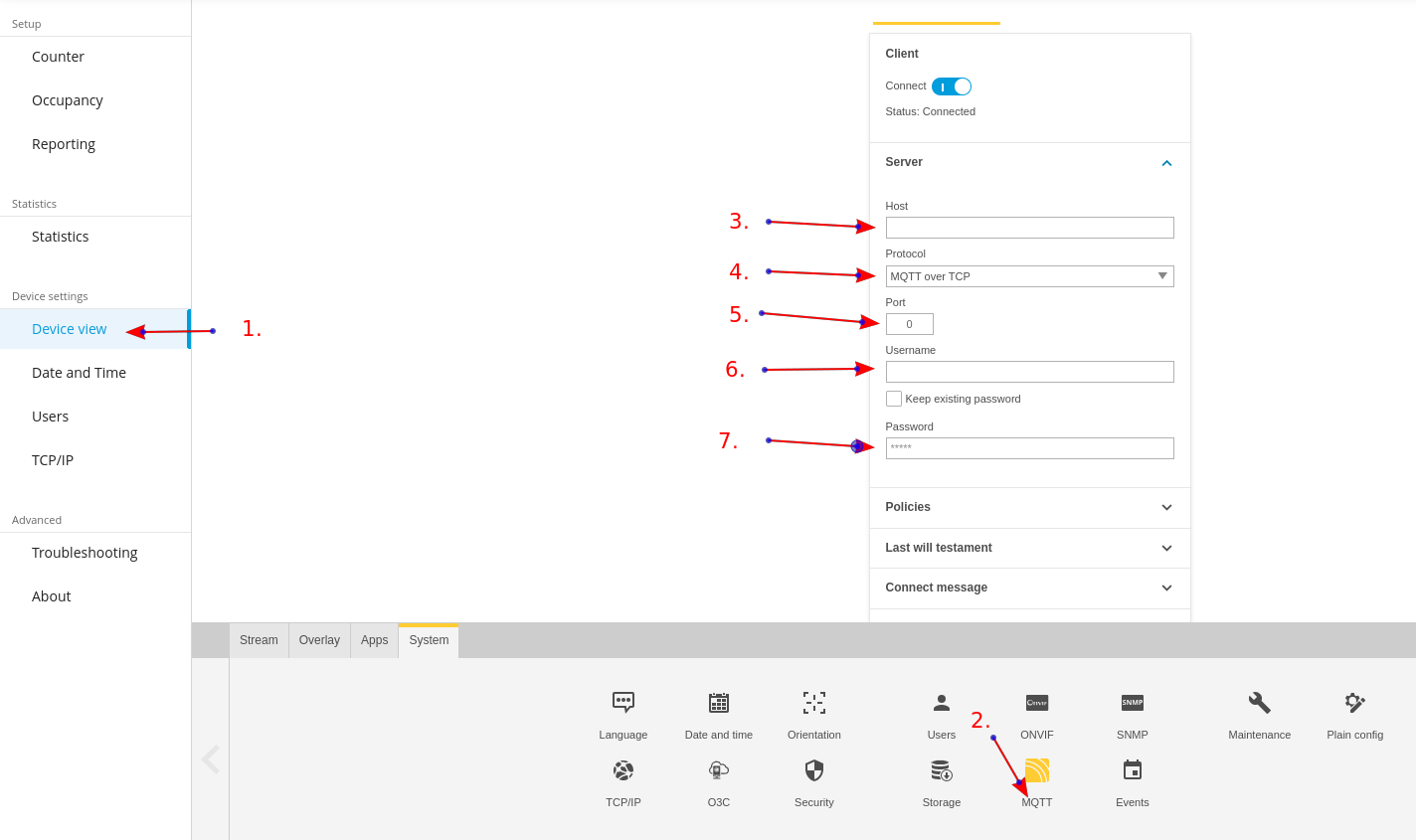Select the System tab
This screenshot has width=1416, height=840.
point(429,640)
